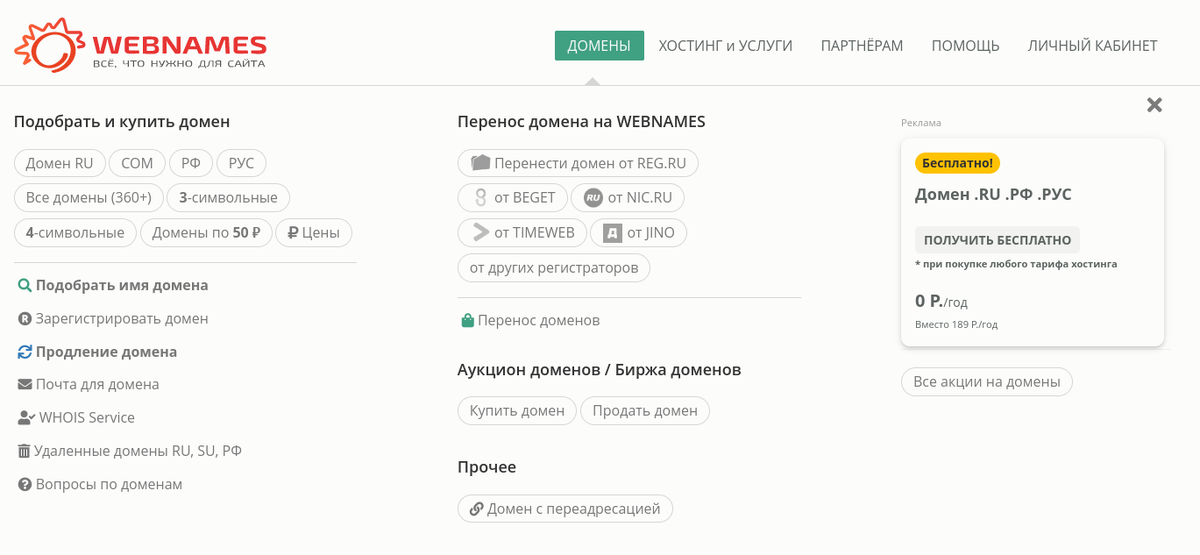This screenshot has height=555, width=1200.
Task: Click the от BEGET label
Action: tap(525, 198)
